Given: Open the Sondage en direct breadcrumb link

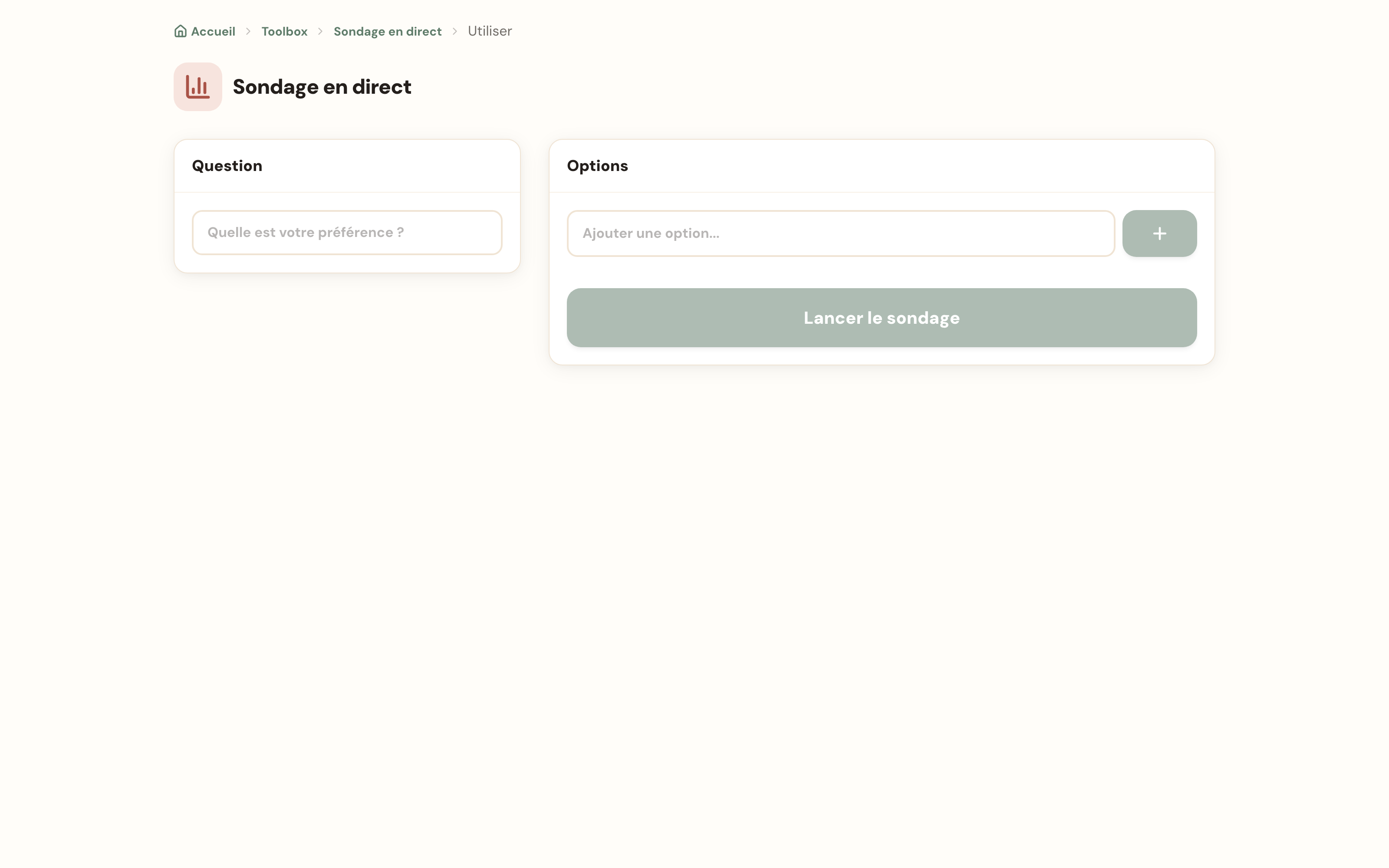Looking at the screenshot, I should coord(388,32).
